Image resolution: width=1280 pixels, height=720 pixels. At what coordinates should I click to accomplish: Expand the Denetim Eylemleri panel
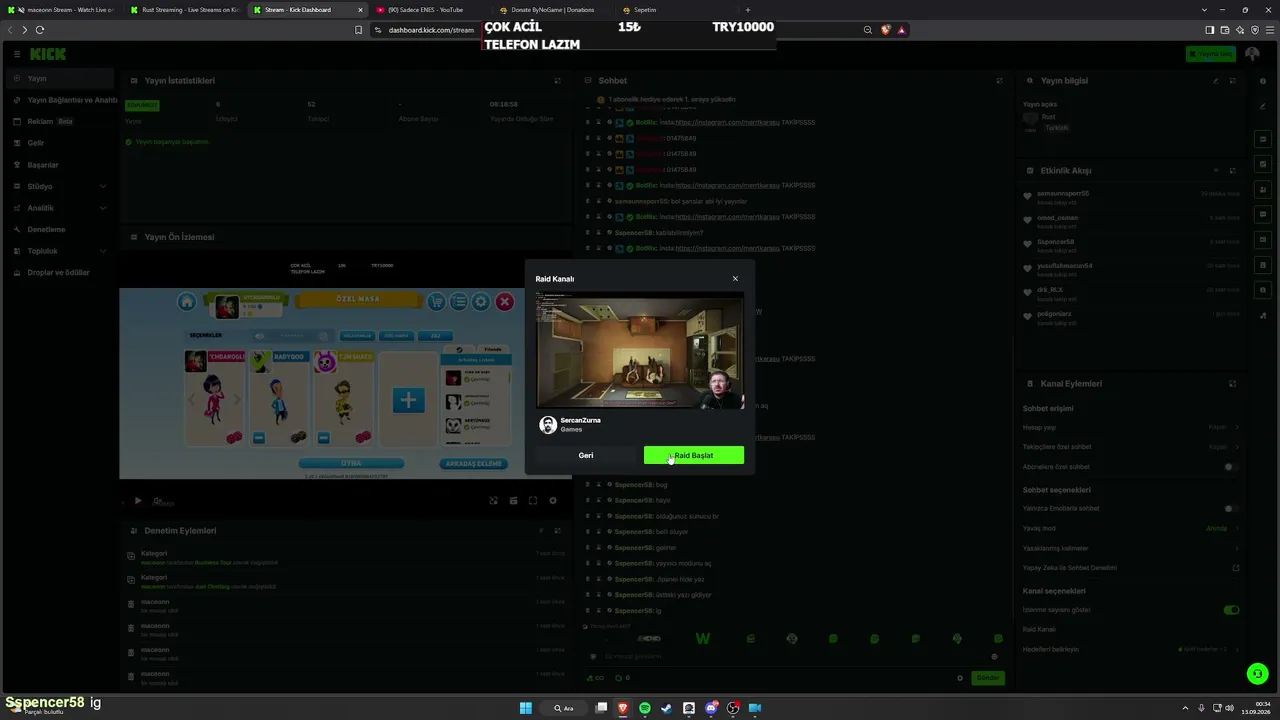[x=558, y=530]
